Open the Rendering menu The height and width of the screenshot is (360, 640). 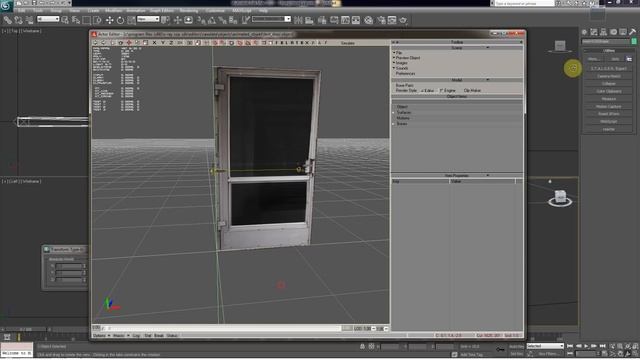tap(189, 10)
